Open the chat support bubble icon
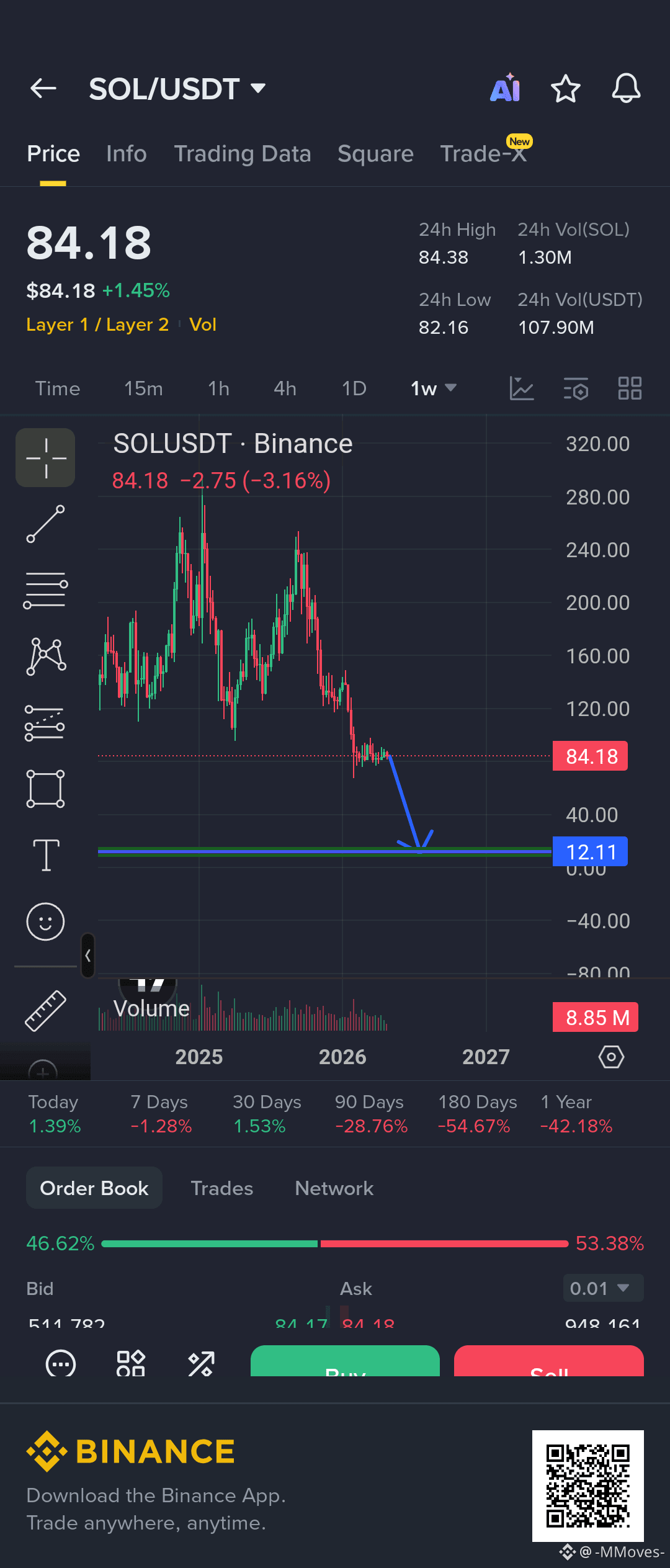This screenshot has height=1568, width=670. click(x=61, y=1363)
